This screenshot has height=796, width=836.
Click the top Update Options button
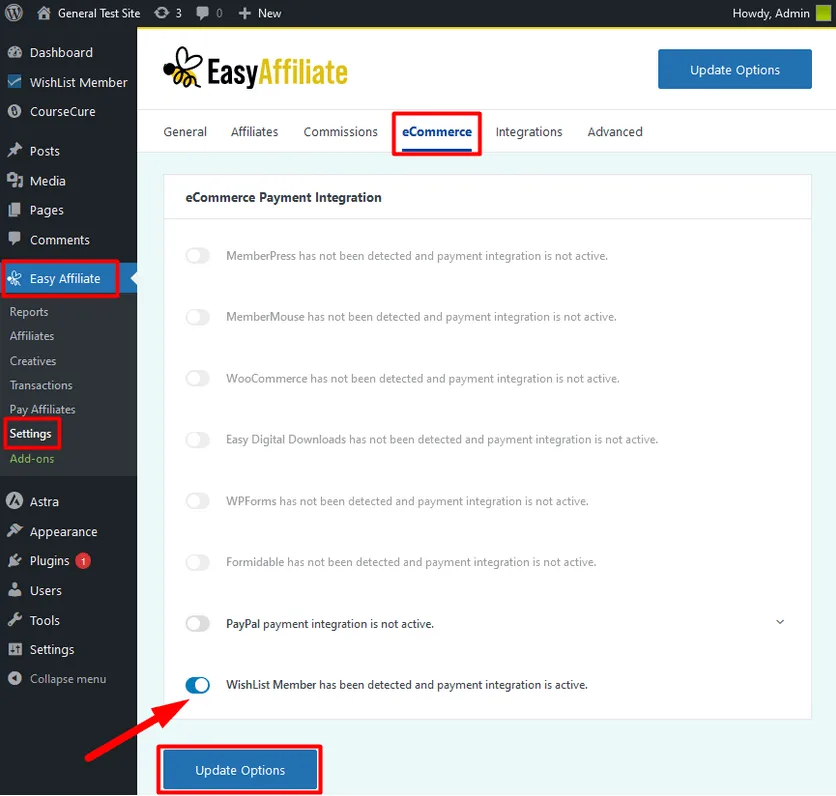coord(735,69)
